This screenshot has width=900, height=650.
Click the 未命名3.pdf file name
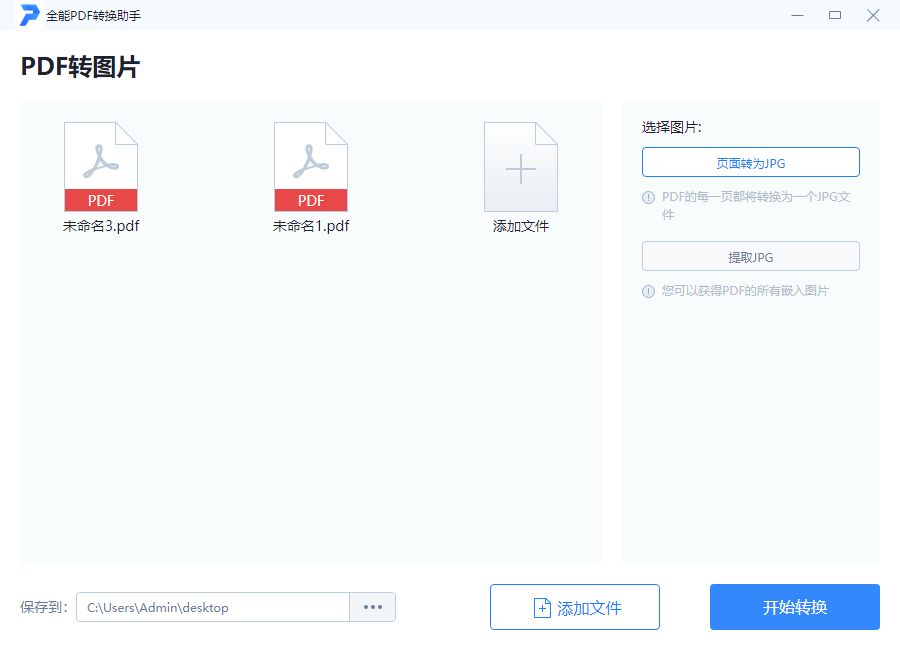coord(101,226)
